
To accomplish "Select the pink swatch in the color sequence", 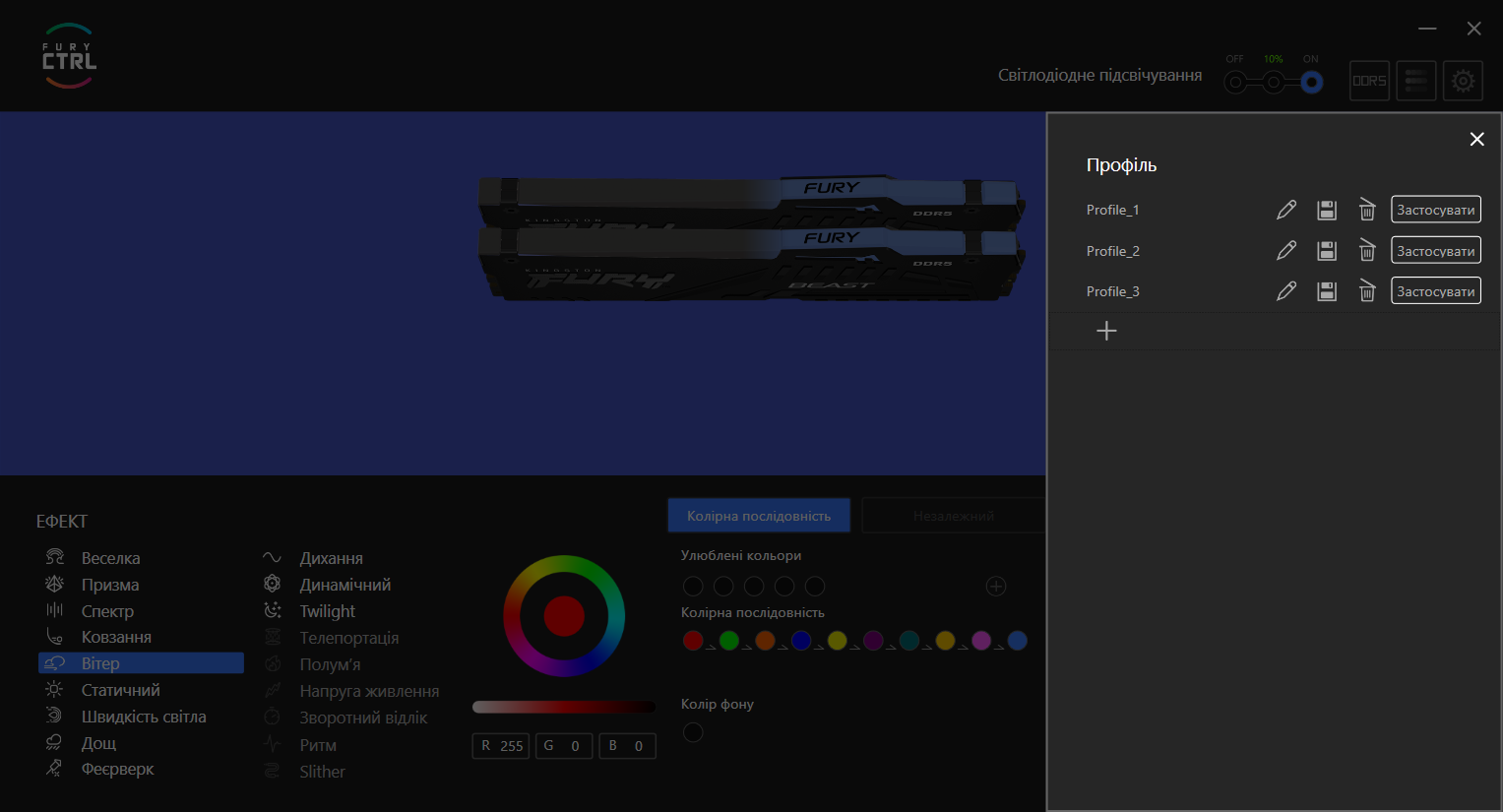I will tap(981, 641).
